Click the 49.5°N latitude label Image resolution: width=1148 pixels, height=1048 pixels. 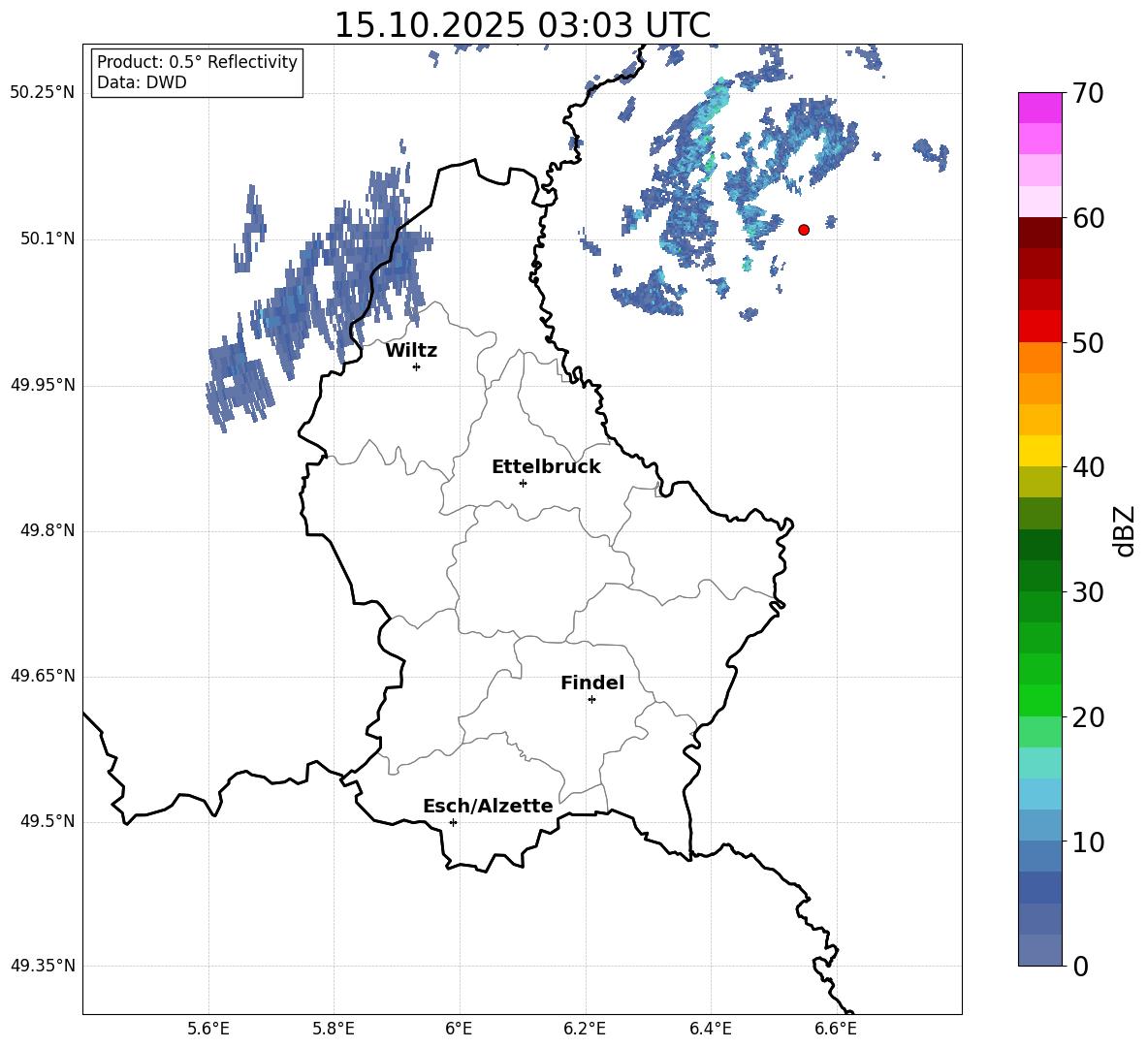(48, 821)
